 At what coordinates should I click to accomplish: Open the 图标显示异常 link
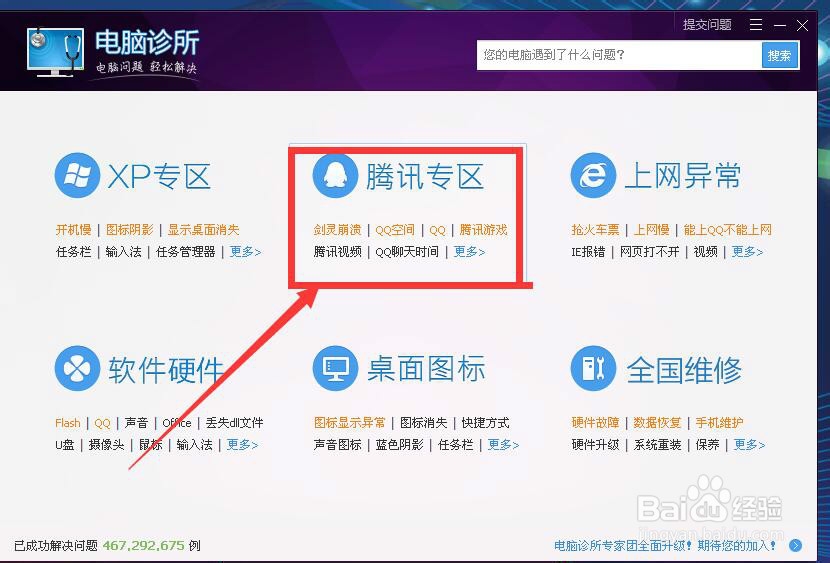tap(349, 423)
